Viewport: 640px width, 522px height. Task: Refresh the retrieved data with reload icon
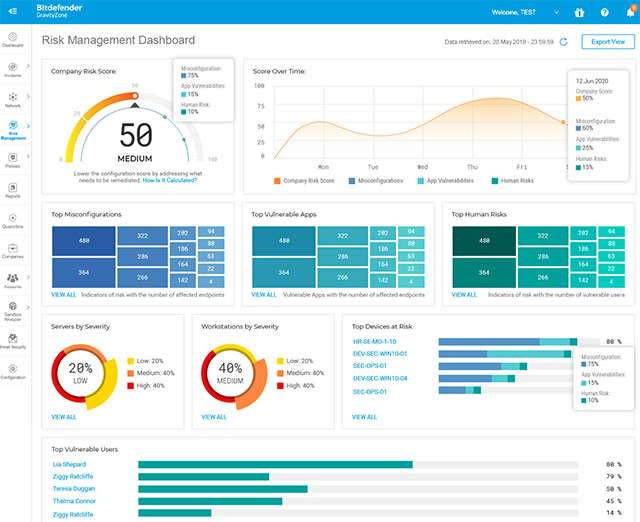pyautogui.click(x=563, y=42)
